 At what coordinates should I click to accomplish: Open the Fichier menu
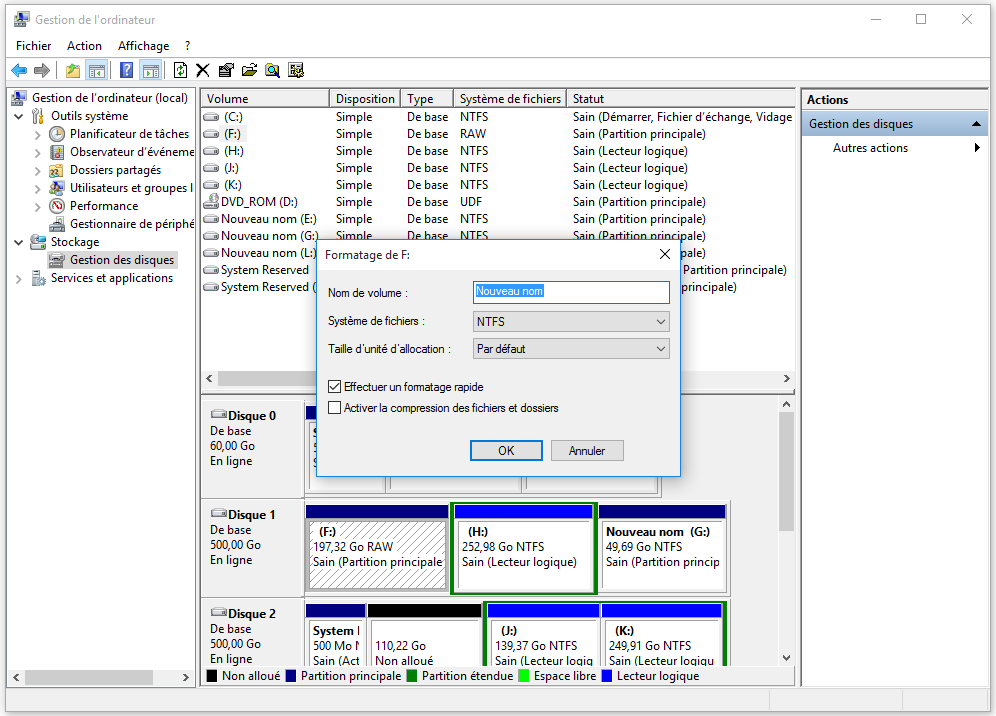tap(34, 46)
